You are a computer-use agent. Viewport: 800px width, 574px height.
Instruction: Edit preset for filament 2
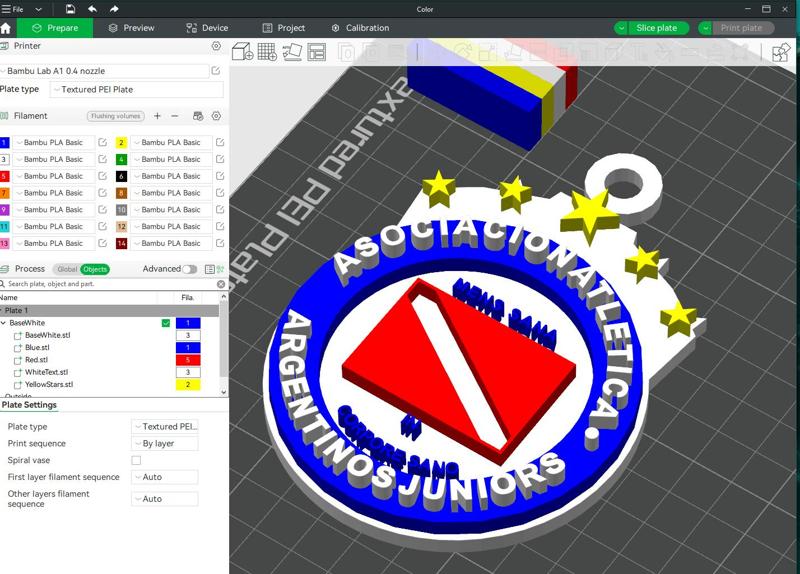220,142
